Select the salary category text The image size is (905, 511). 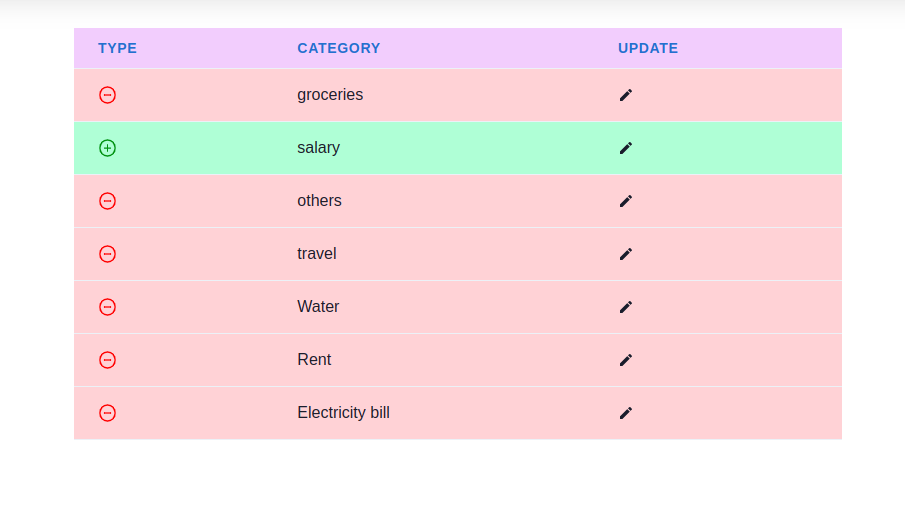pyautogui.click(x=319, y=148)
